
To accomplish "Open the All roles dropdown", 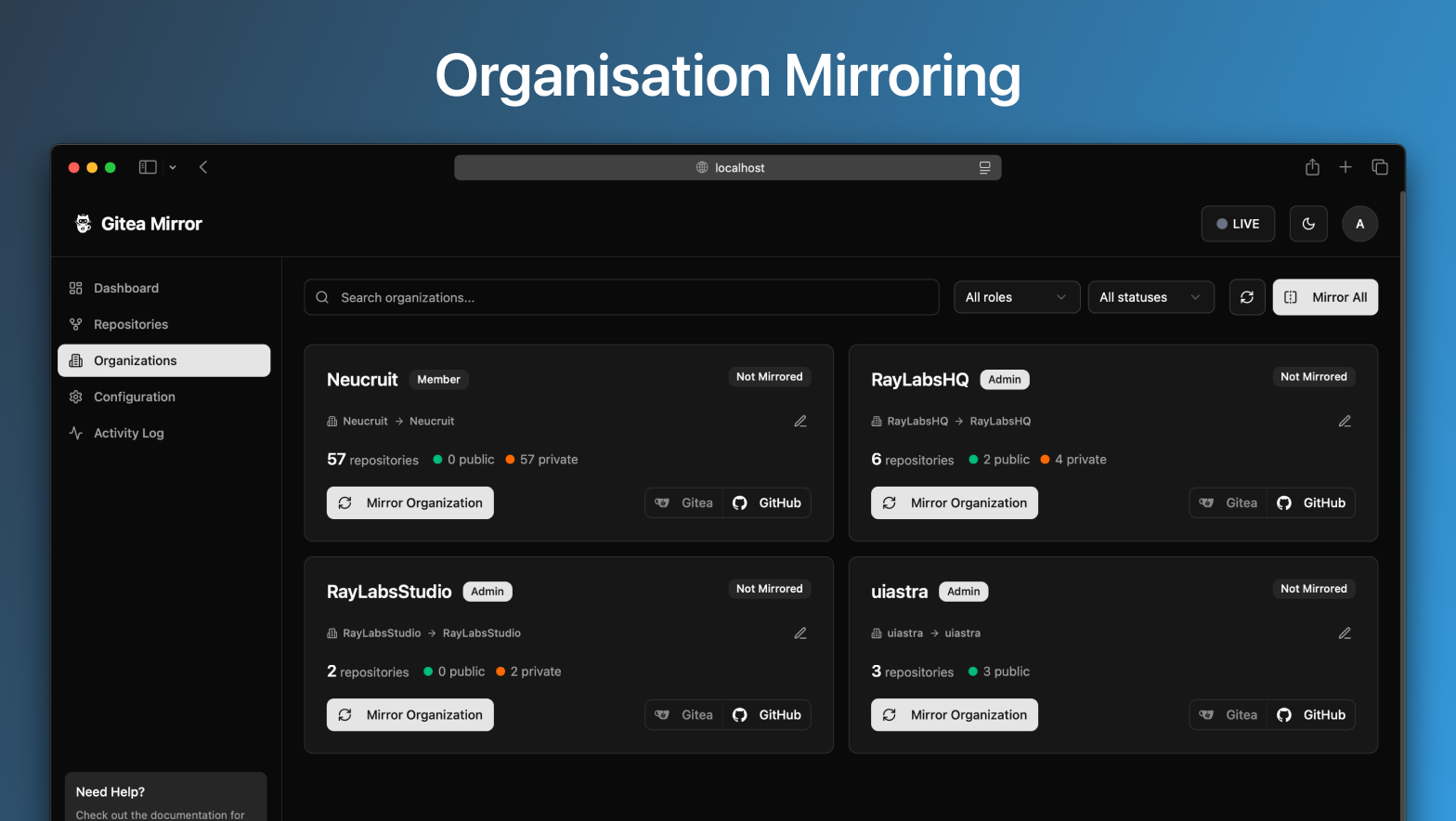I will pyautogui.click(x=1016, y=297).
